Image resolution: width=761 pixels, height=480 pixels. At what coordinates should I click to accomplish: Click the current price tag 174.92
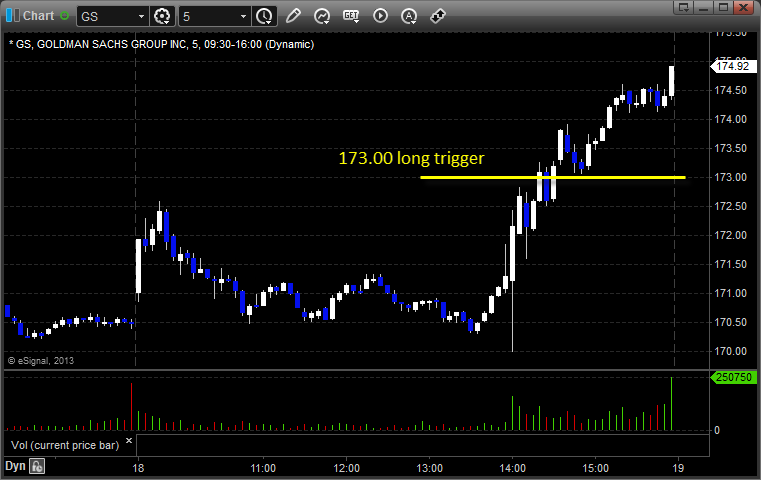click(733, 66)
